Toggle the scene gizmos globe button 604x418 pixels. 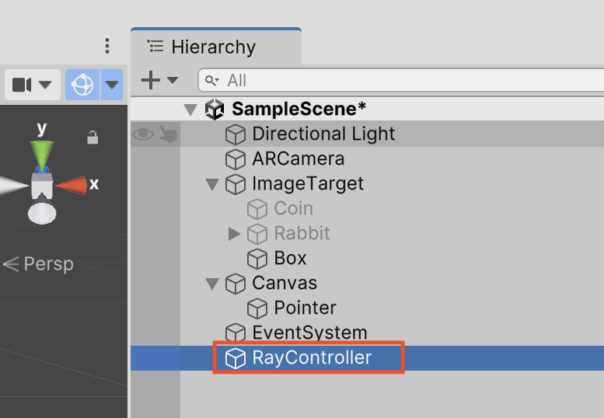pos(82,84)
